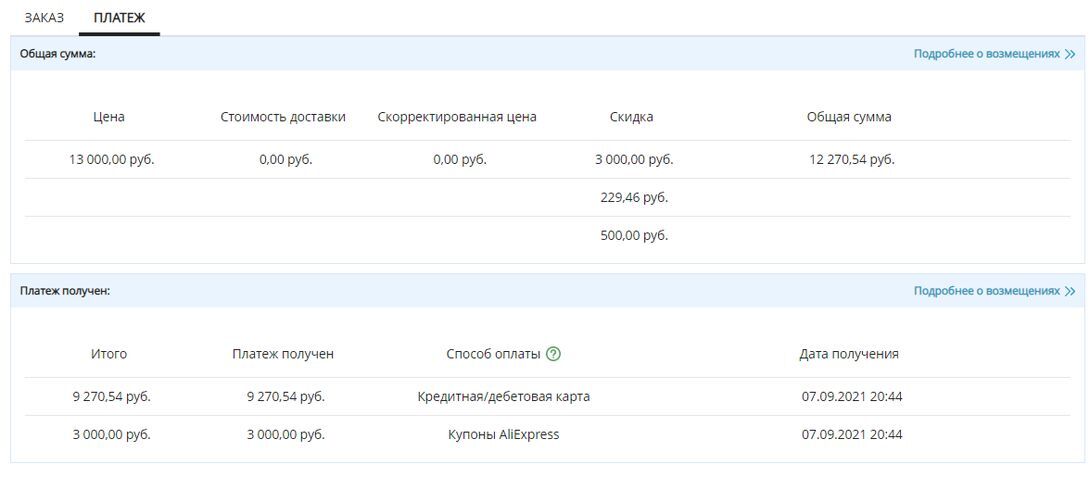Click the Способ оплаты column label
The width and height of the screenshot is (1090, 477).
(493, 354)
